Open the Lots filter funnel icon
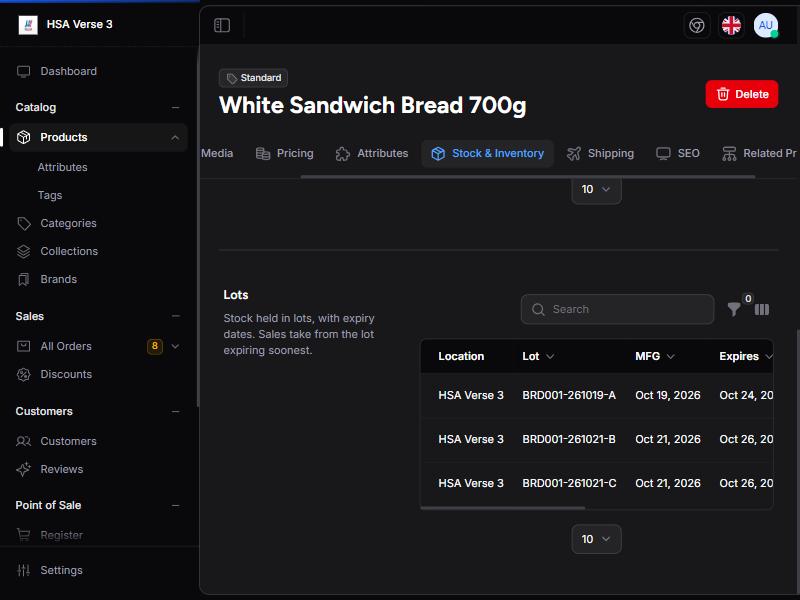This screenshot has width=800, height=600. point(734,309)
